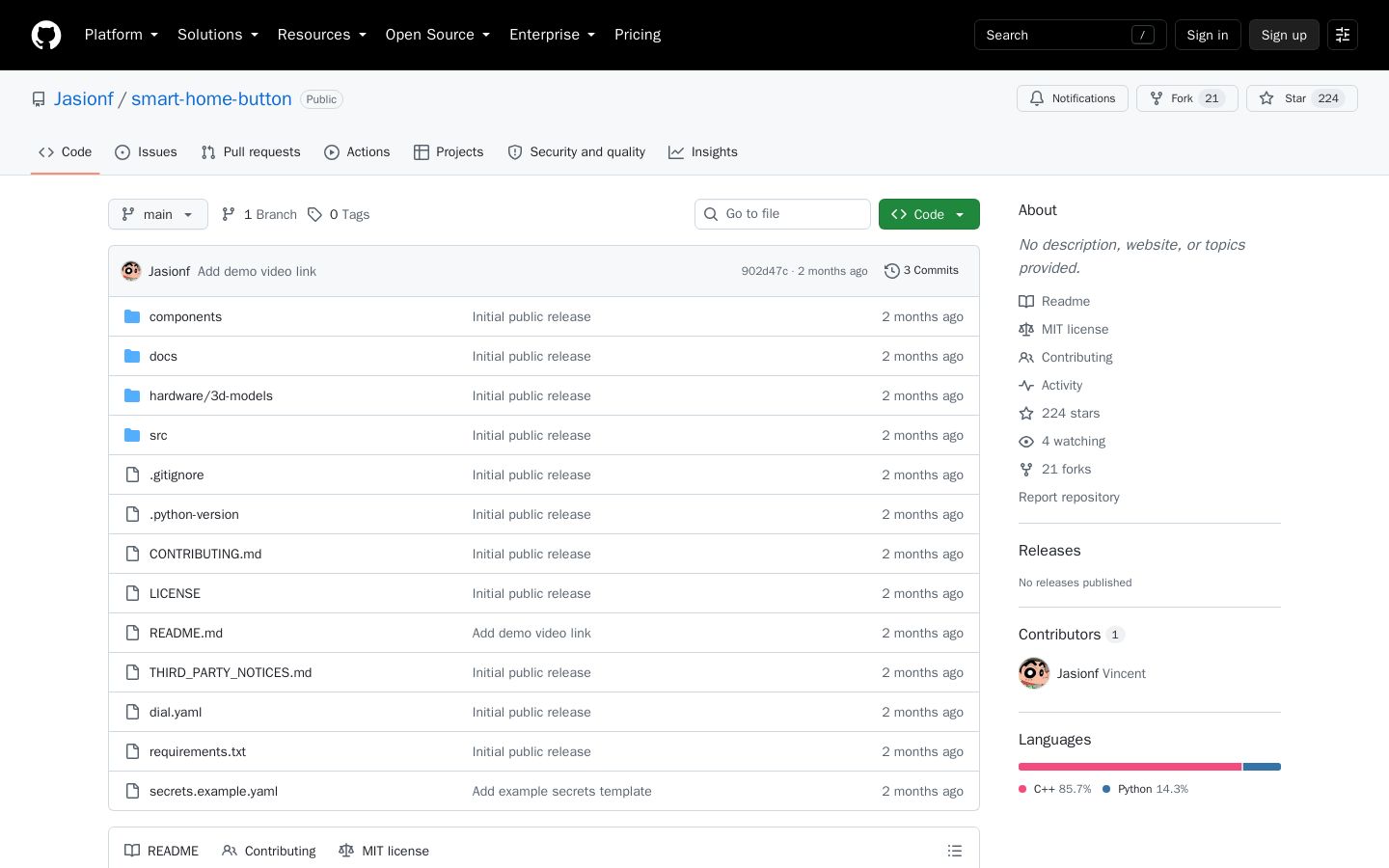Click the src folder icon
The width and height of the screenshot is (1389, 868).
132,435
